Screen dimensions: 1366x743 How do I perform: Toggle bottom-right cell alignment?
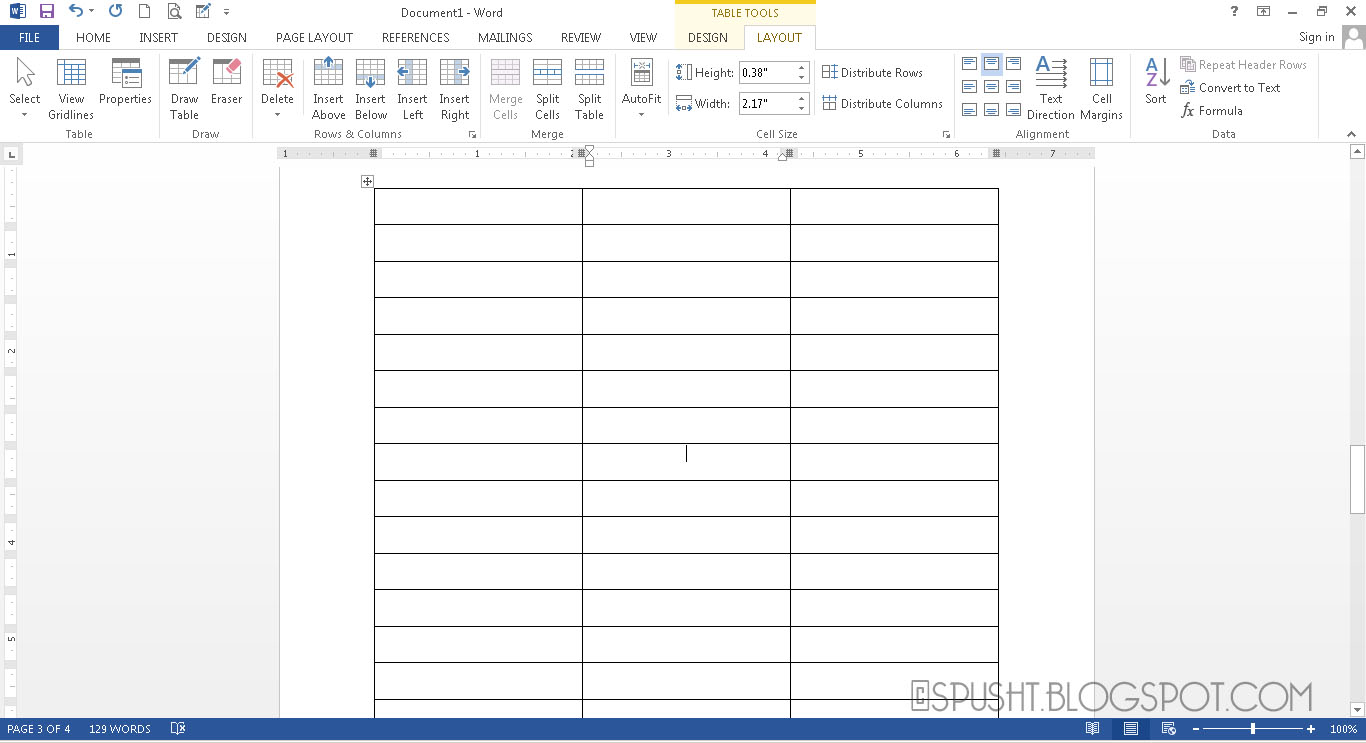coord(1013,110)
